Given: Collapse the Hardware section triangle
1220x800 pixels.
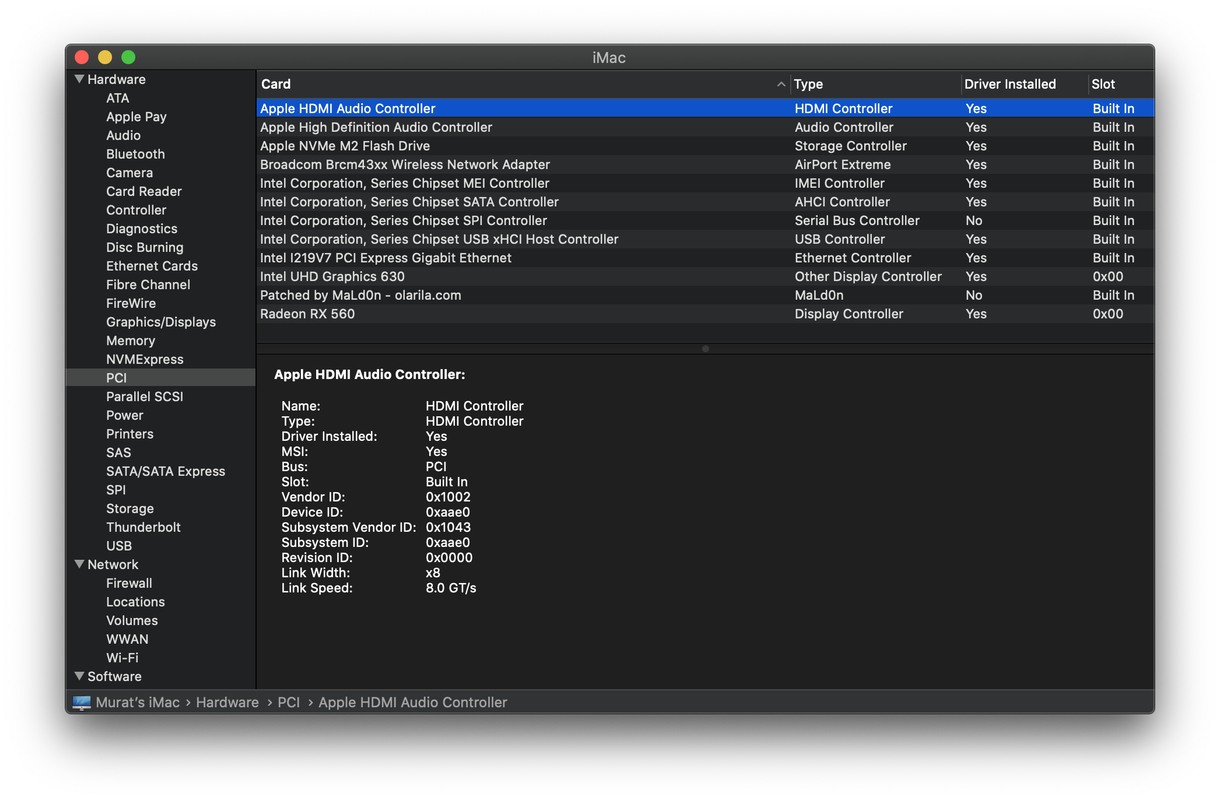Looking at the screenshot, I should [x=79, y=79].
